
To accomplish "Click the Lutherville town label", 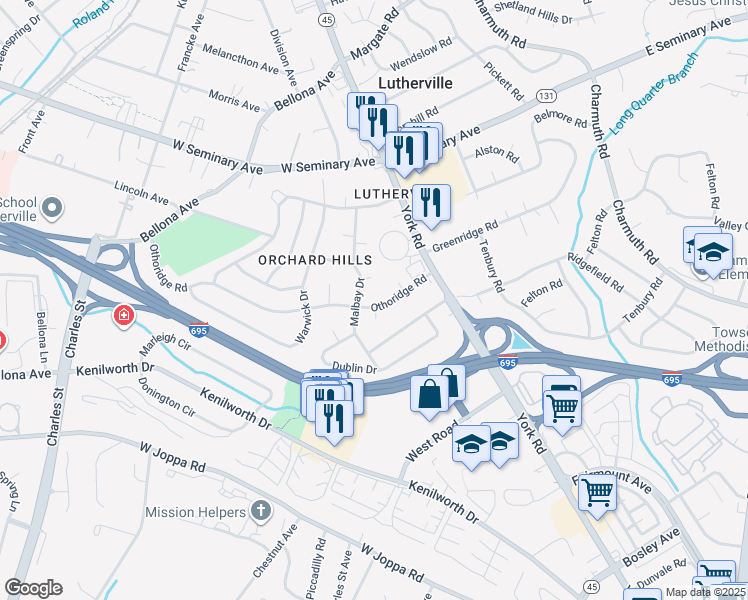I will (x=415, y=83).
